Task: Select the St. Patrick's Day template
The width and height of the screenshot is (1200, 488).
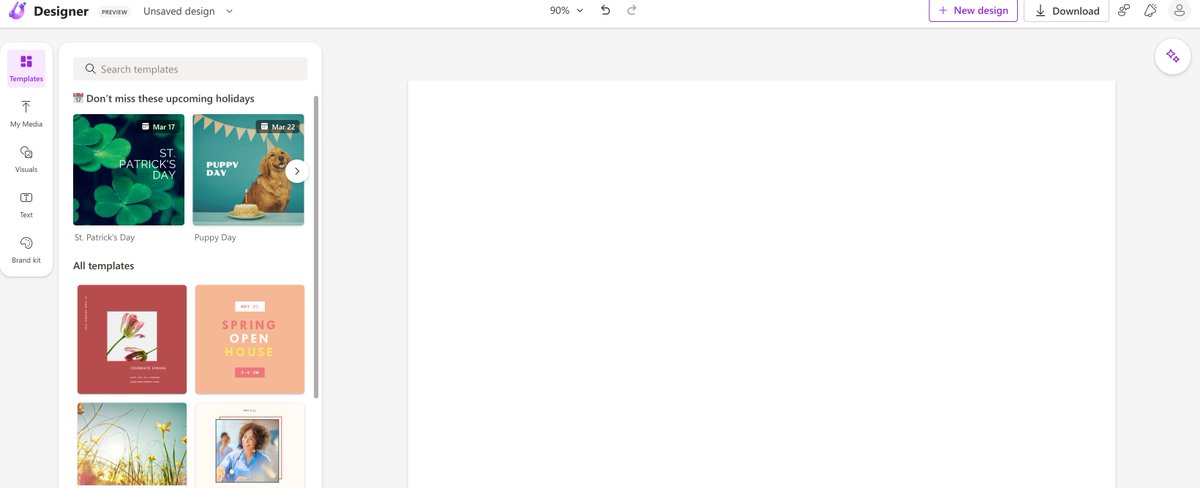Action: (129, 169)
